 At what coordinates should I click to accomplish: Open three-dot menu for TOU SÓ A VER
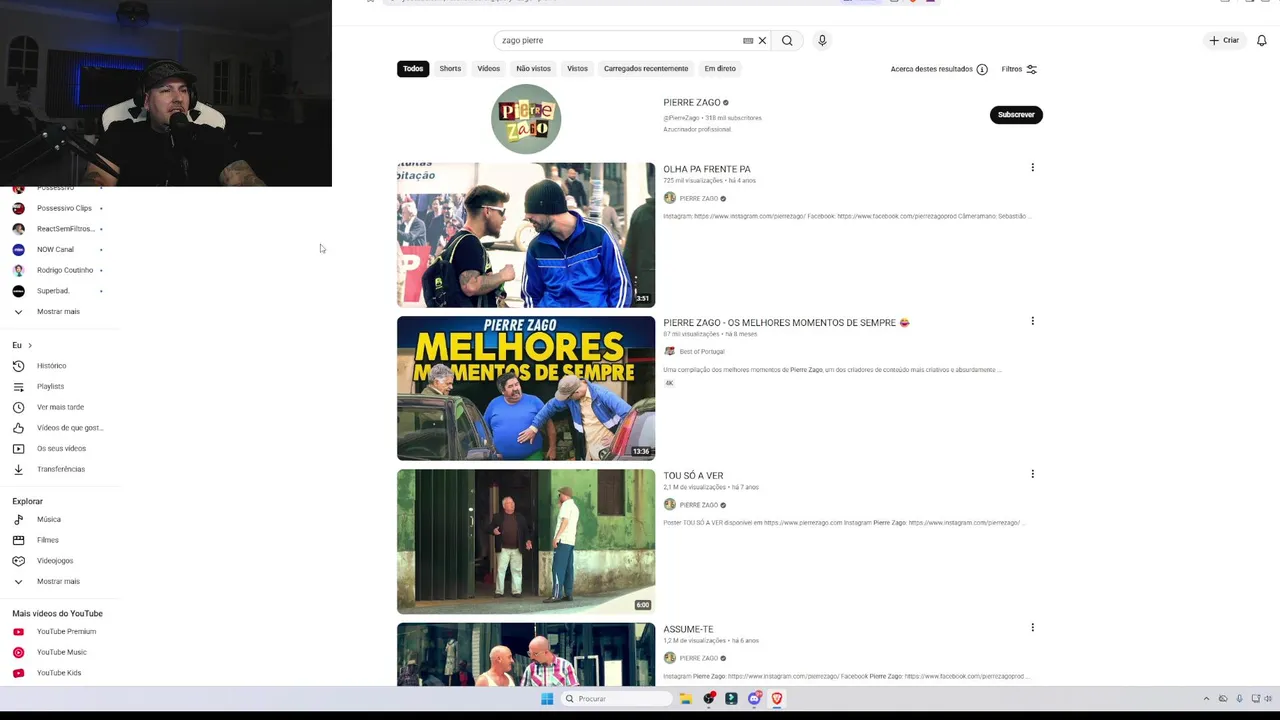(x=1032, y=474)
